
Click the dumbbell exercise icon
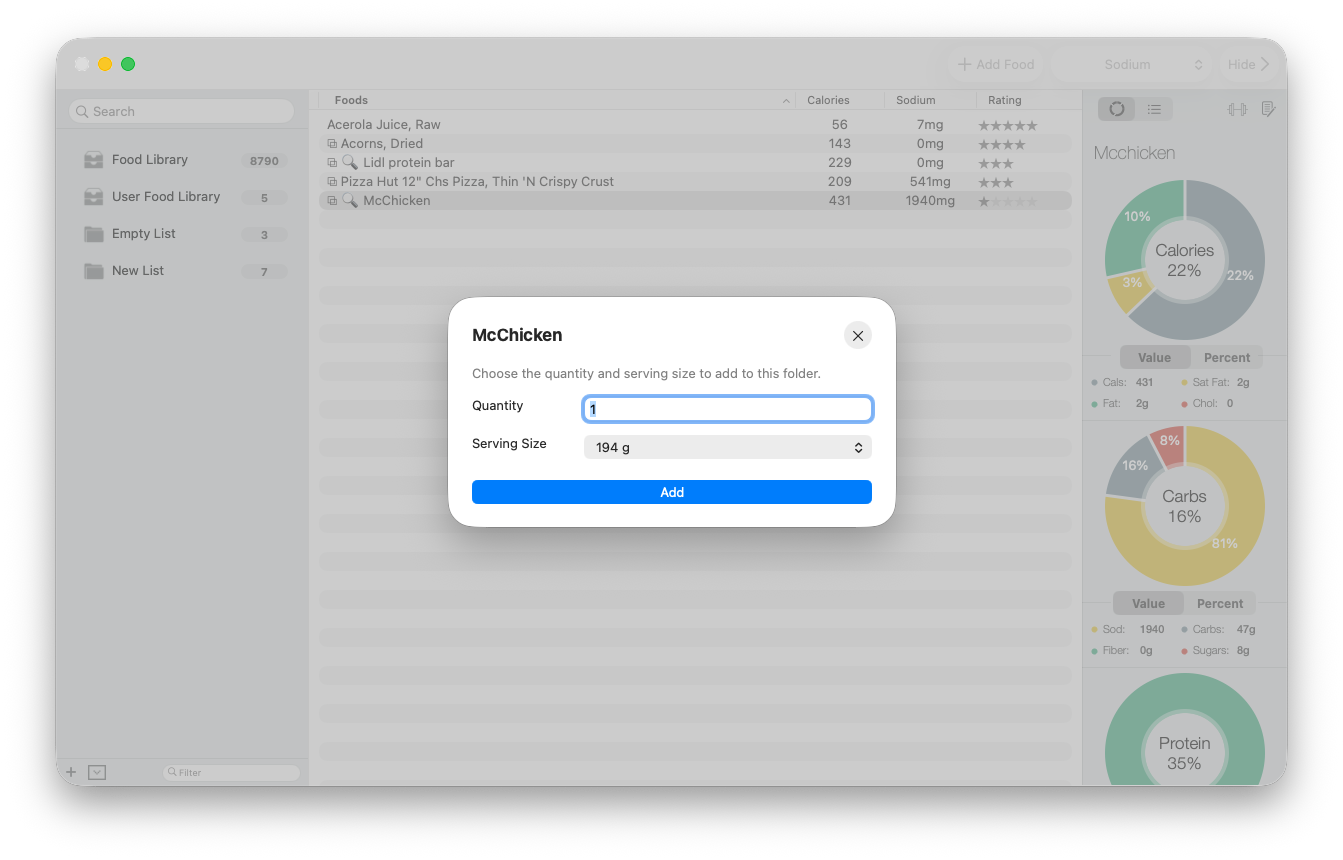[1237, 109]
